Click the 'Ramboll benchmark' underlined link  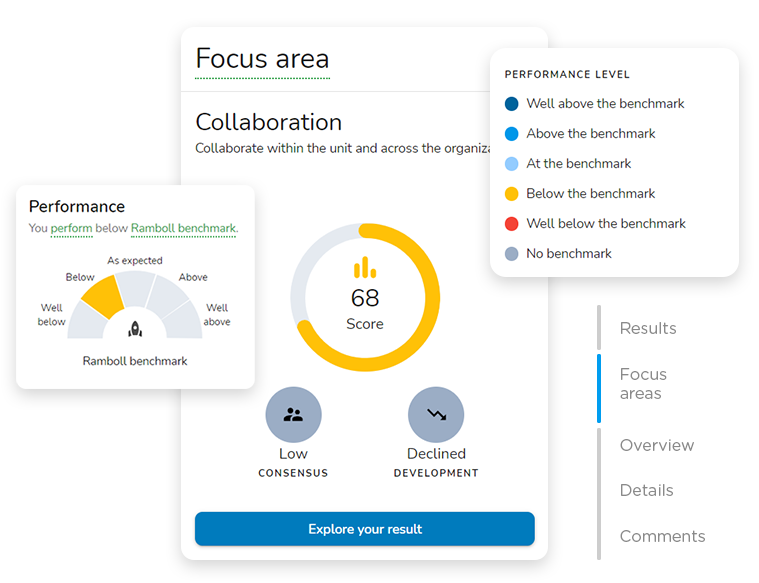[183, 229]
